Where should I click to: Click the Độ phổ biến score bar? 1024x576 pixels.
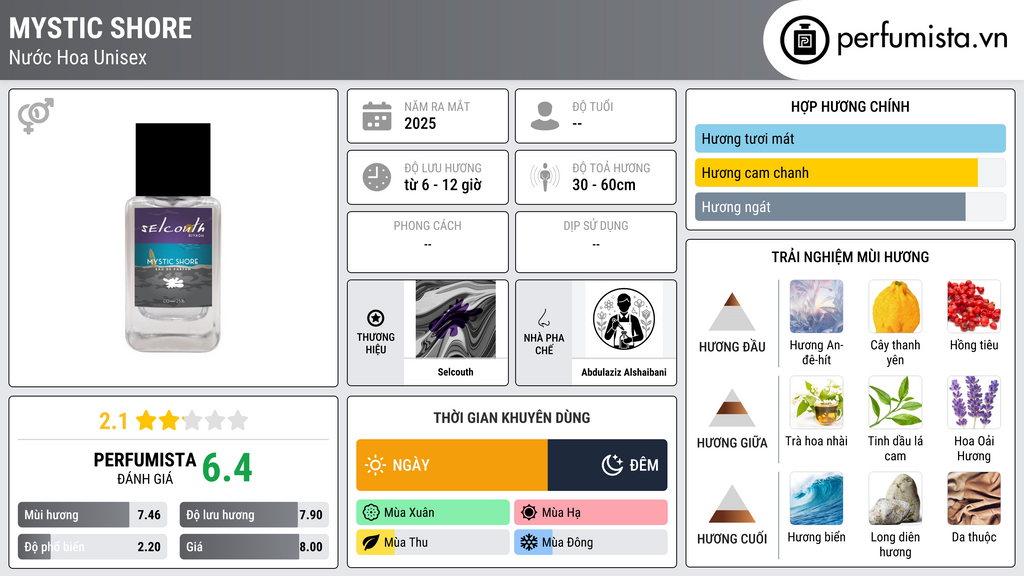click(x=92, y=547)
